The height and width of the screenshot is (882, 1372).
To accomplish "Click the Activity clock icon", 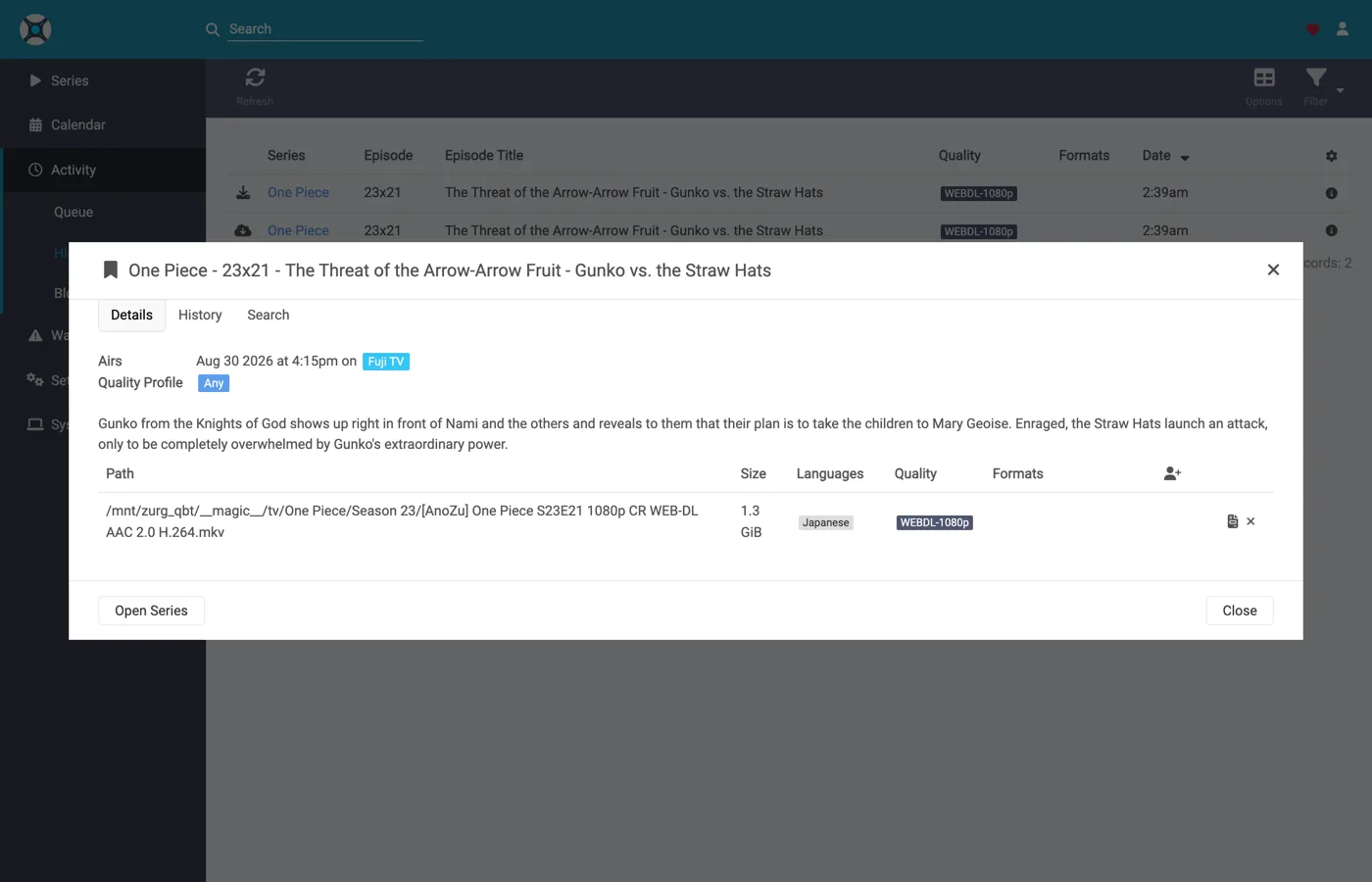I will 35,170.
